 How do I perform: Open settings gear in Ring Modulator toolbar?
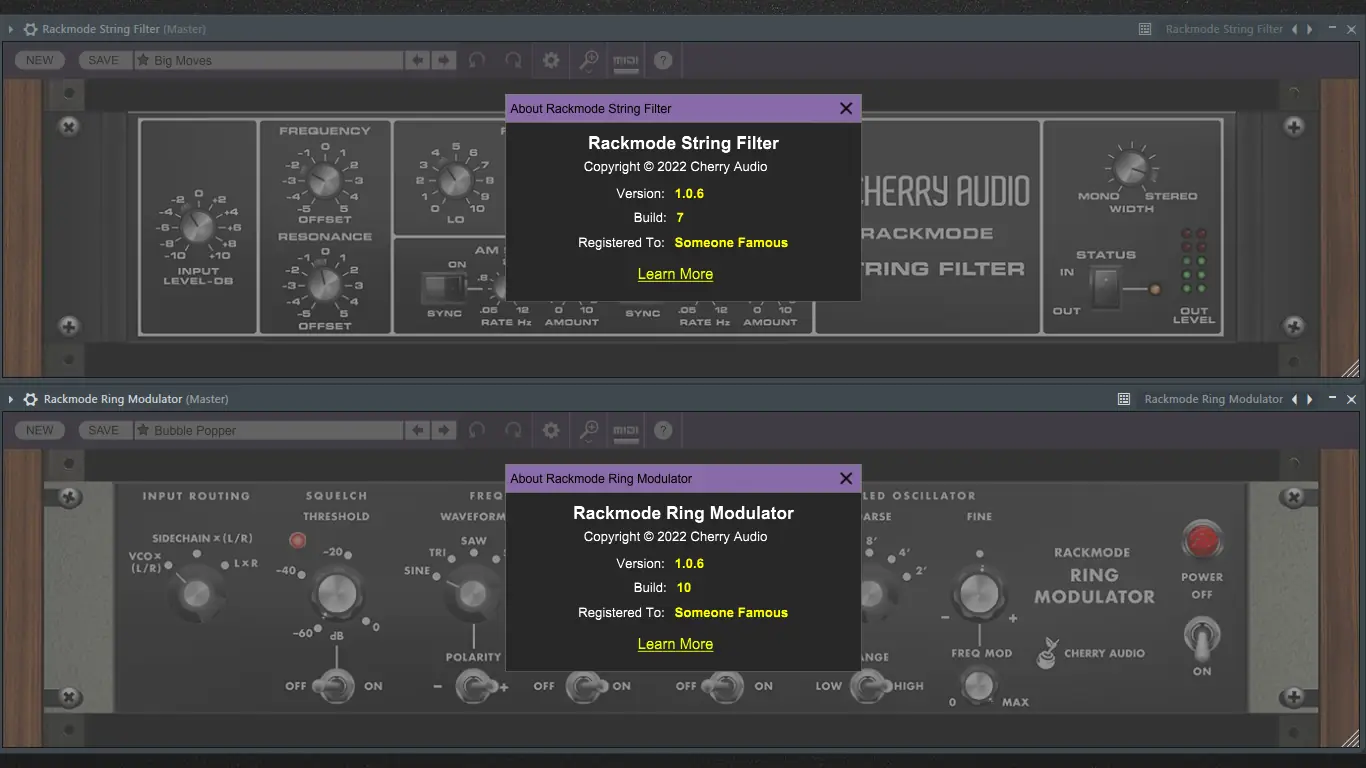coord(551,430)
